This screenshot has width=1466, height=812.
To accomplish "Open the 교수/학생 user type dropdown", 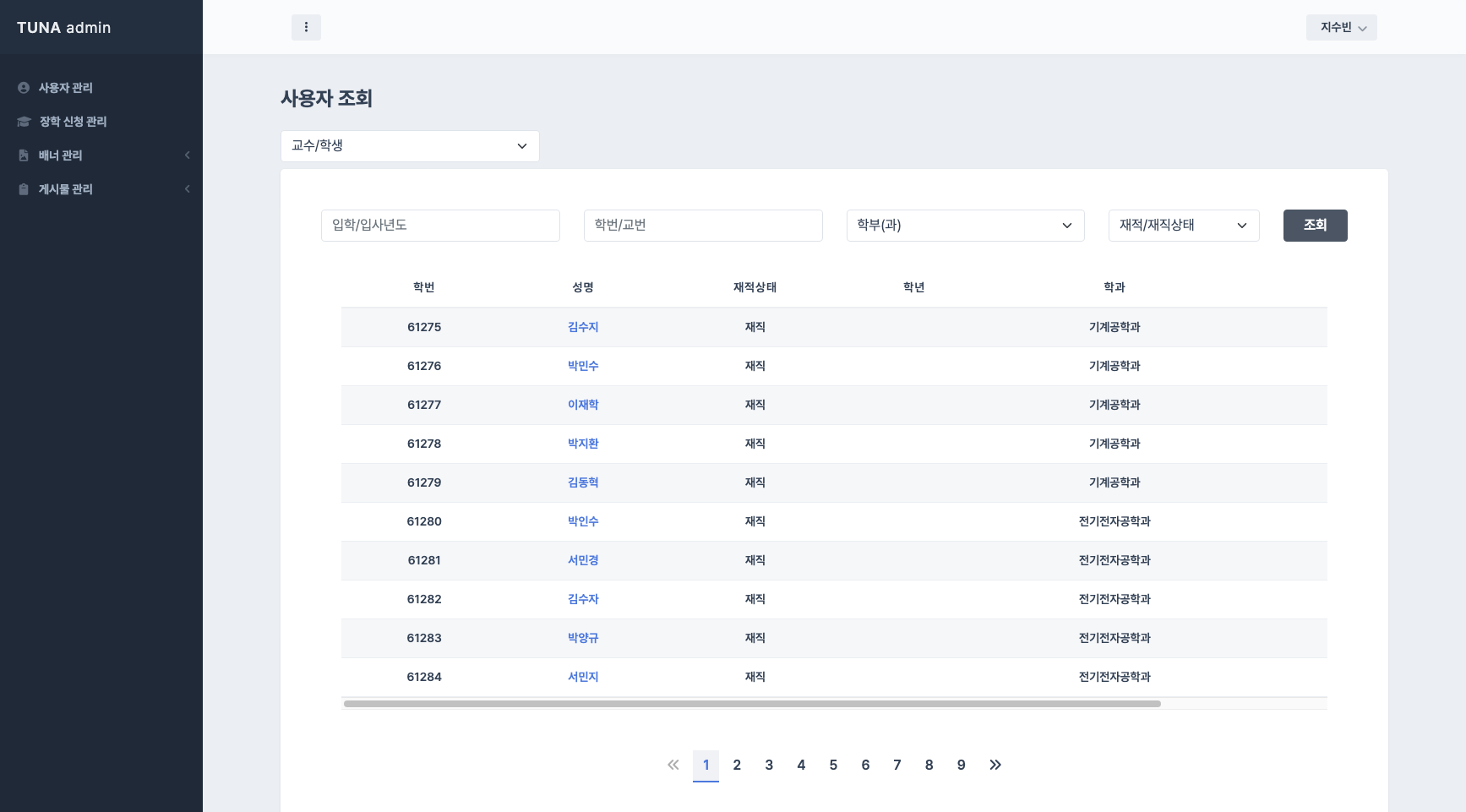I will [x=410, y=146].
